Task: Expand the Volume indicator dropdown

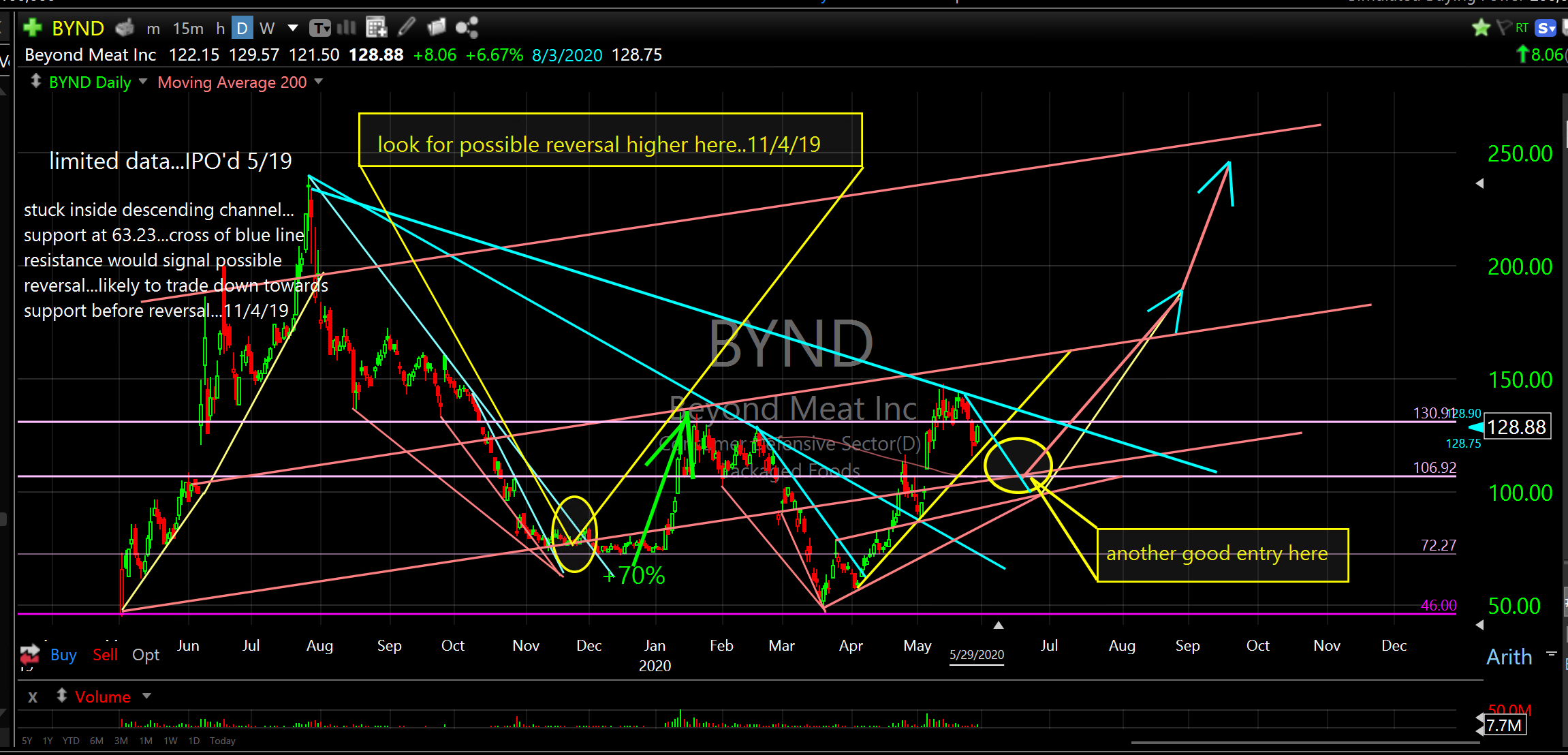Action: pos(146,696)
